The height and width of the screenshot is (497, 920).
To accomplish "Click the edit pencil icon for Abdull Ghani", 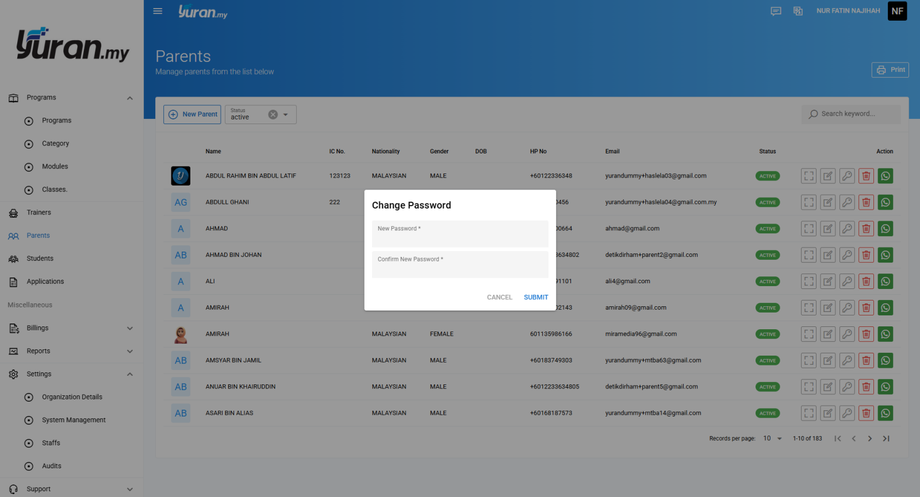I will (x=828, y=202).
